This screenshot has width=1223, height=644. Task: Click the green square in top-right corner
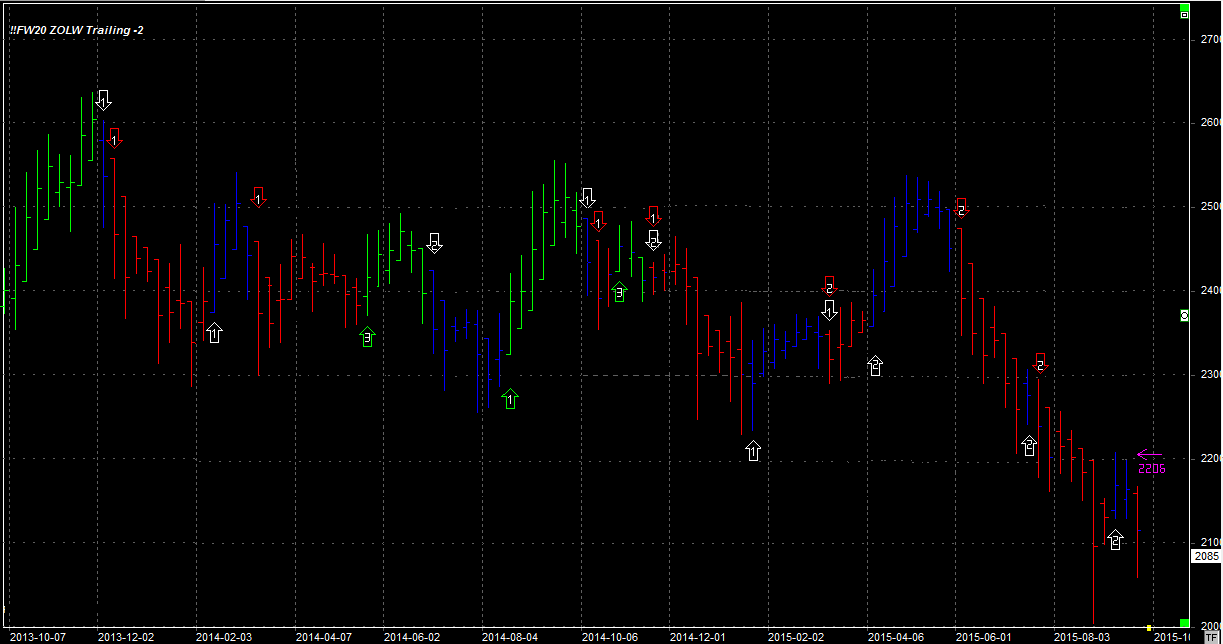pyautogui.click(x=1184, y=13)
